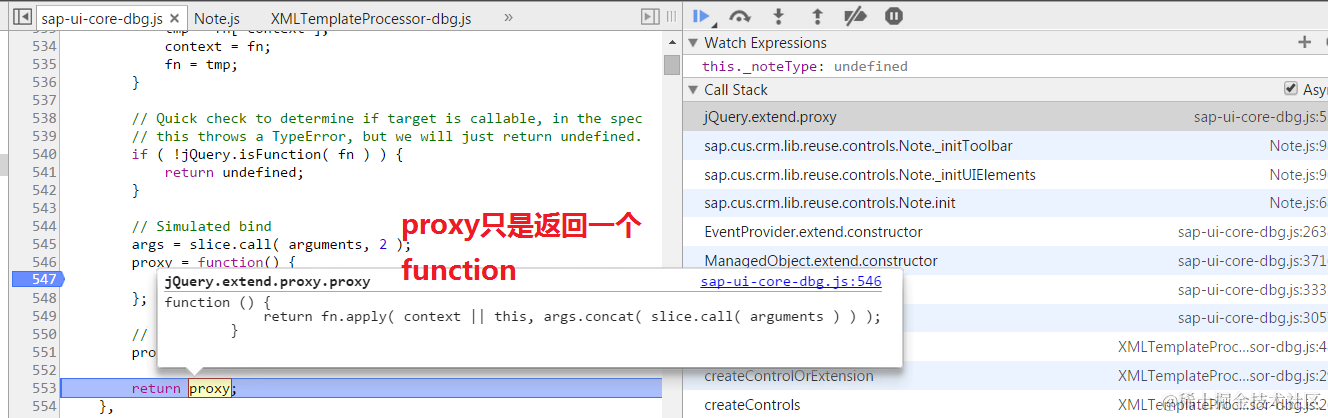Set a breakpoint on line 541
The width and height of the screenshot is (1328, 418).
[x=44, y=172]
